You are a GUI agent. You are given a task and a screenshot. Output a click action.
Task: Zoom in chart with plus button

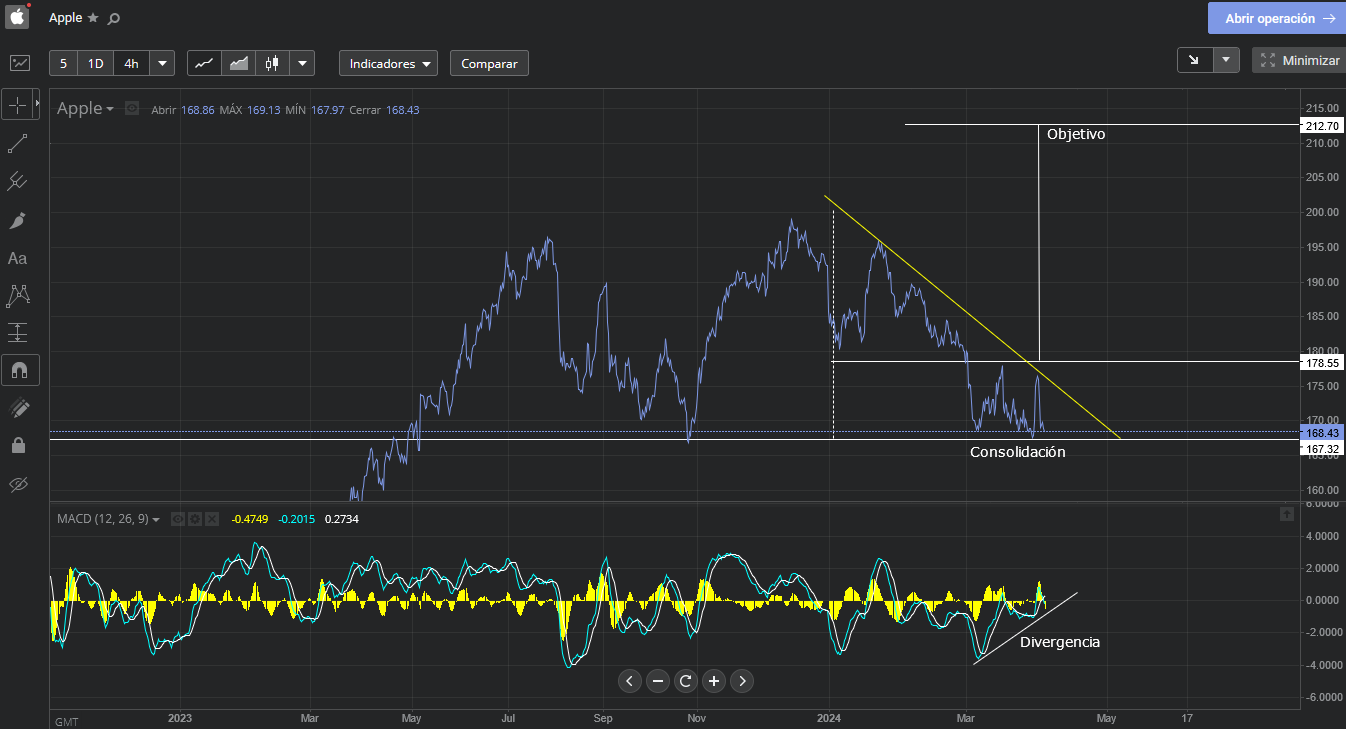pyautogui.click(x=713, y=682)
